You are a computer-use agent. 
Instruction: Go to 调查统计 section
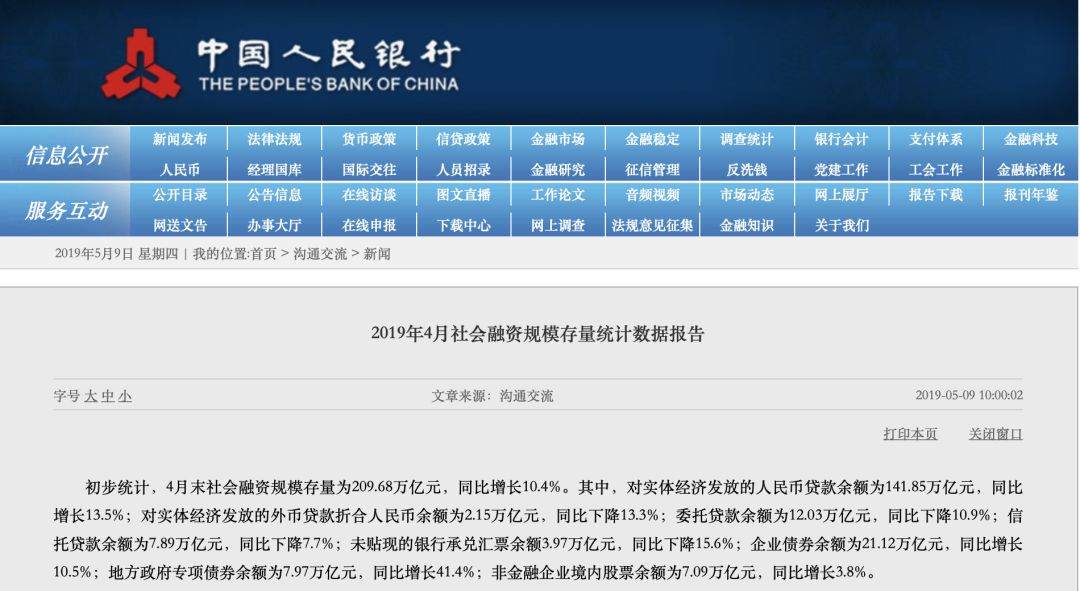[x=747, y=139]
